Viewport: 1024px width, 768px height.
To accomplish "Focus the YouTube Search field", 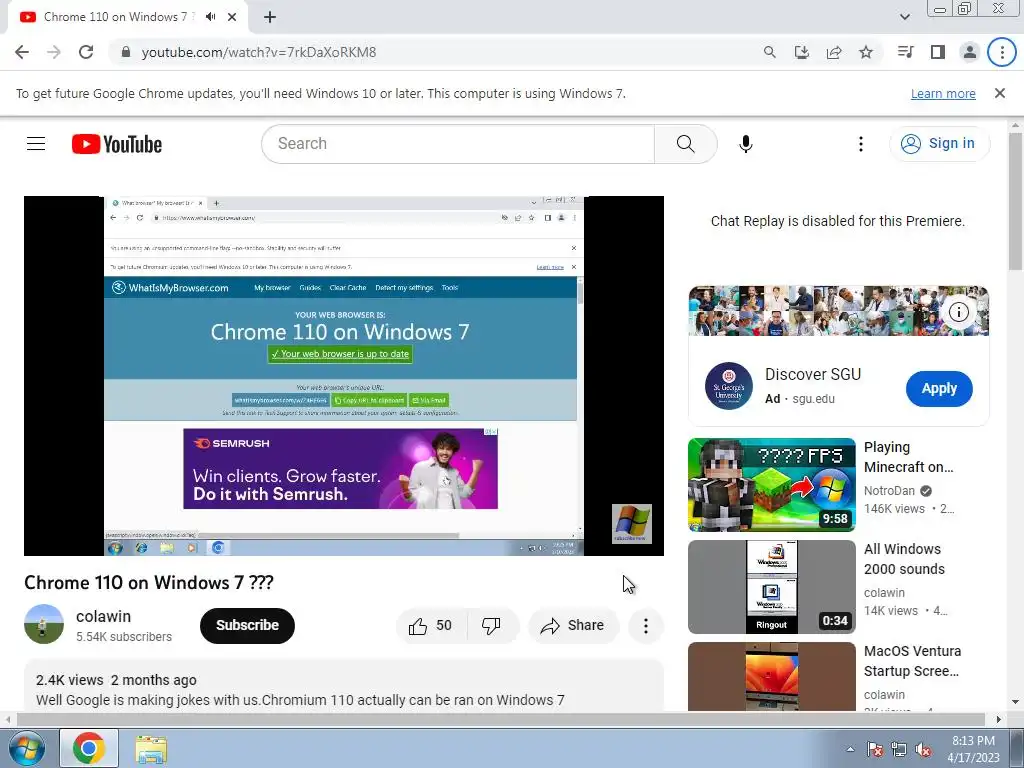I will point(457,144).
